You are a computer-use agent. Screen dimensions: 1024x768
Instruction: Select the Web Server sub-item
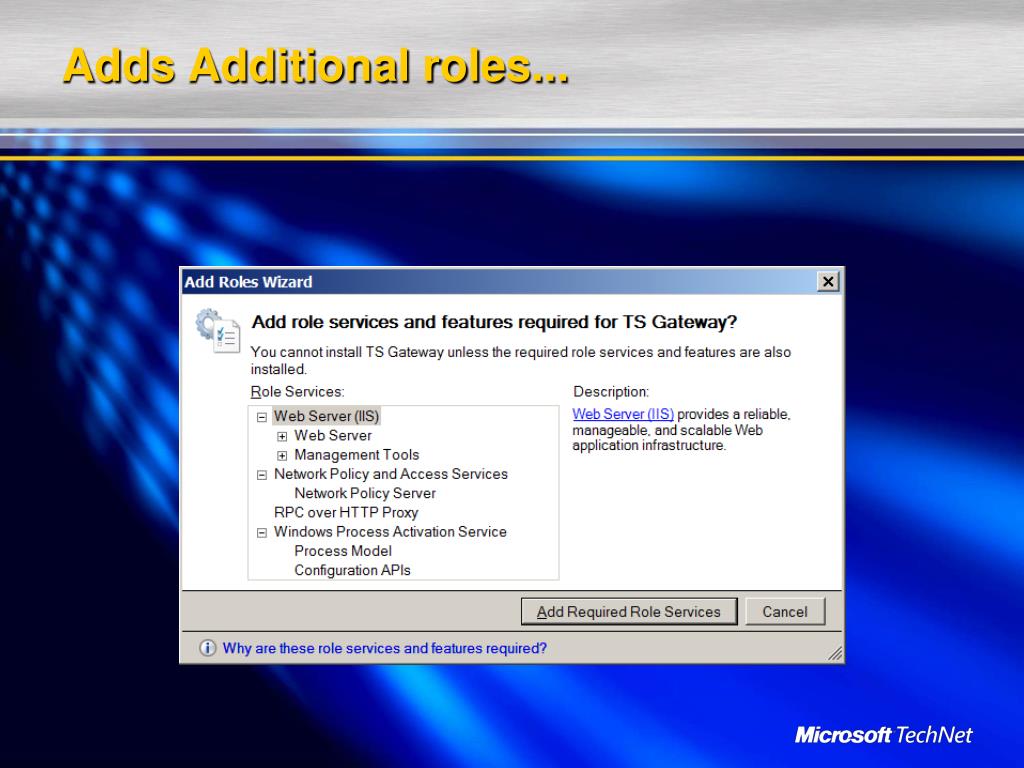click(x=333, y=436)
